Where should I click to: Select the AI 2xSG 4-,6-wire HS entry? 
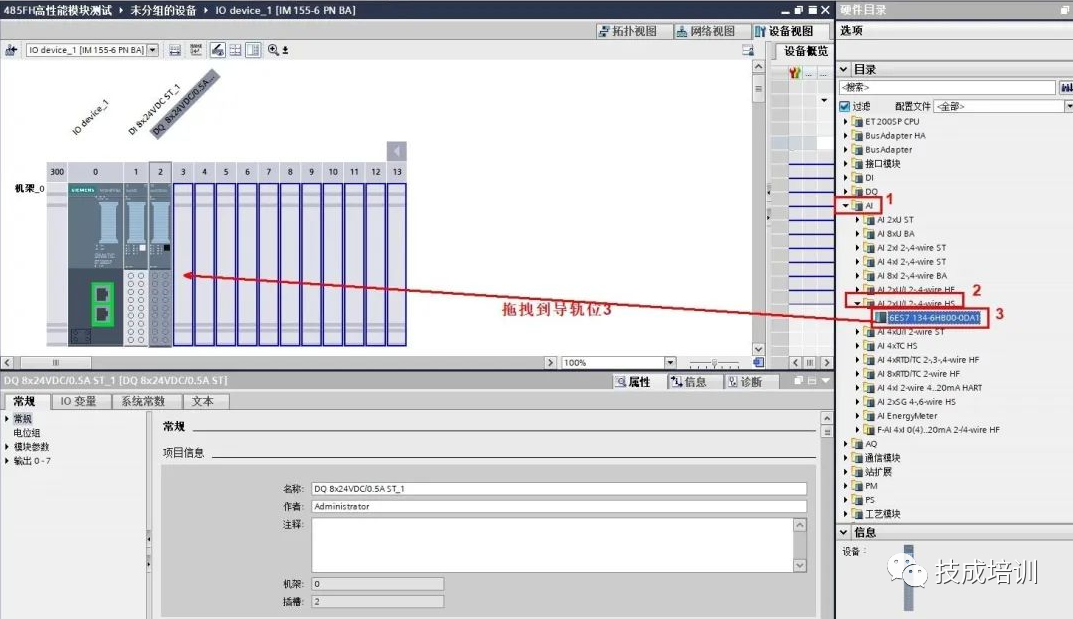(x=916, y=401)
